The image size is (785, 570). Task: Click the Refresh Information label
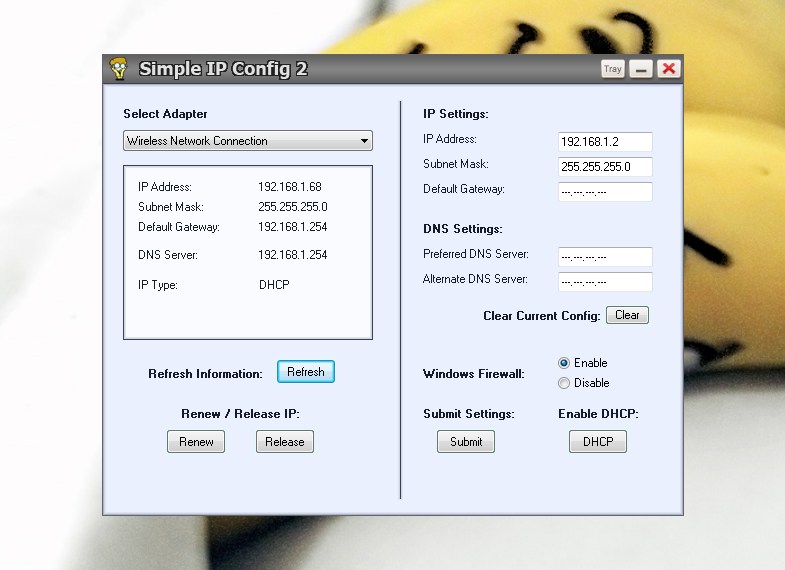pyautogui.click(x=205, y=374)
